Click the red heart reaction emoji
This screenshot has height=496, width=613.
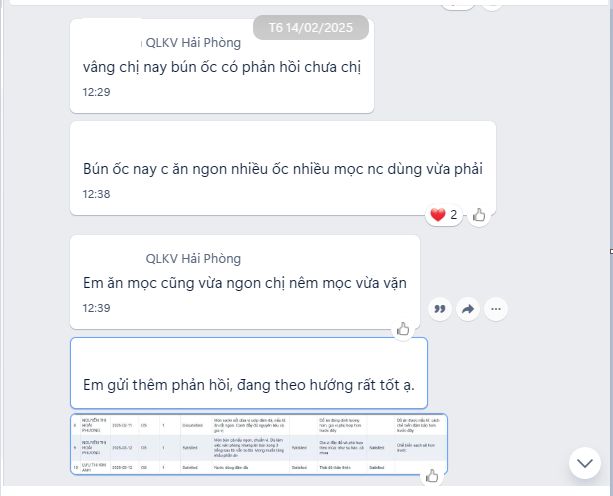click(x=438, y=215)
